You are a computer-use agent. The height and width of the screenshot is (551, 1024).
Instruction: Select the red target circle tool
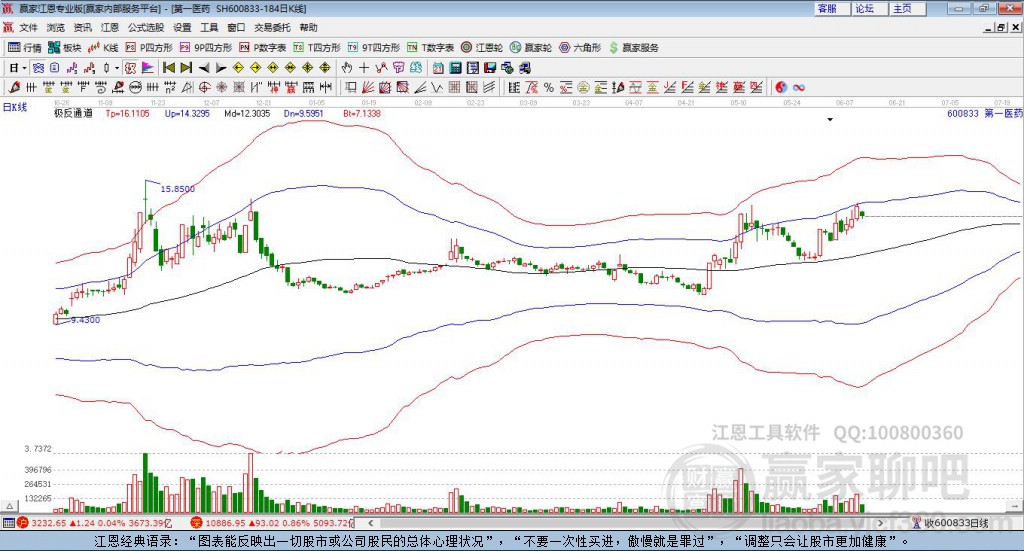click(204, 87)
